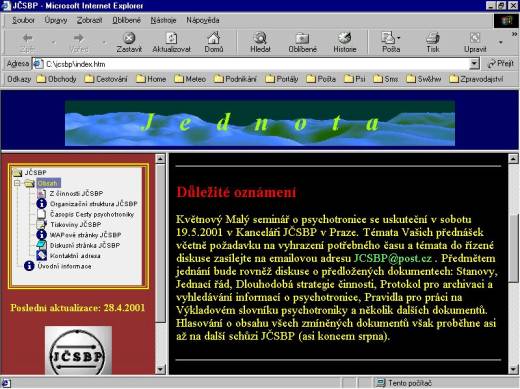Open Diskusní stránka JČSBP in tree
The image size is (520, 389).
[85, 245]
